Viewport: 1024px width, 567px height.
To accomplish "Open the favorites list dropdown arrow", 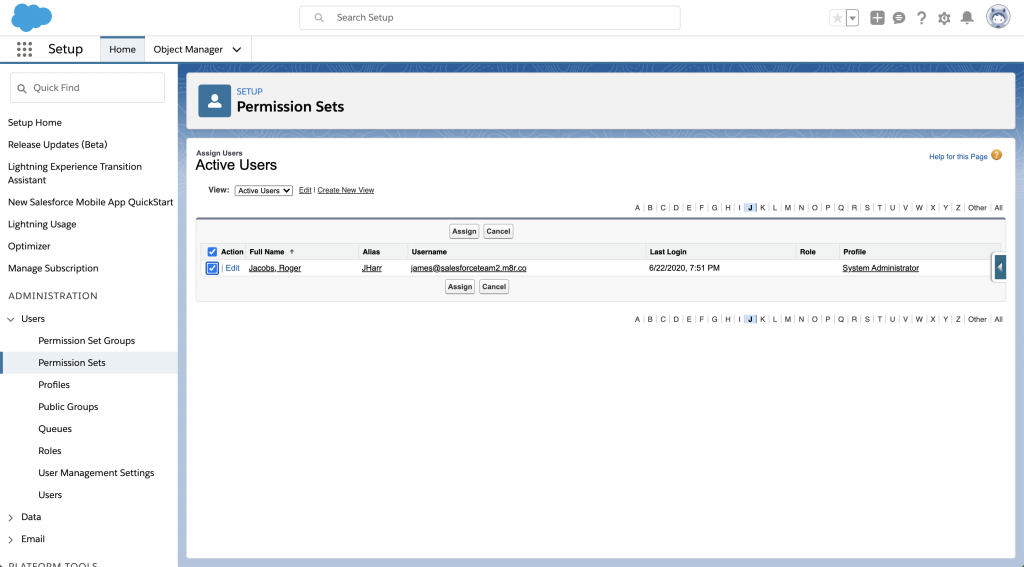I will tap(852, 18).
